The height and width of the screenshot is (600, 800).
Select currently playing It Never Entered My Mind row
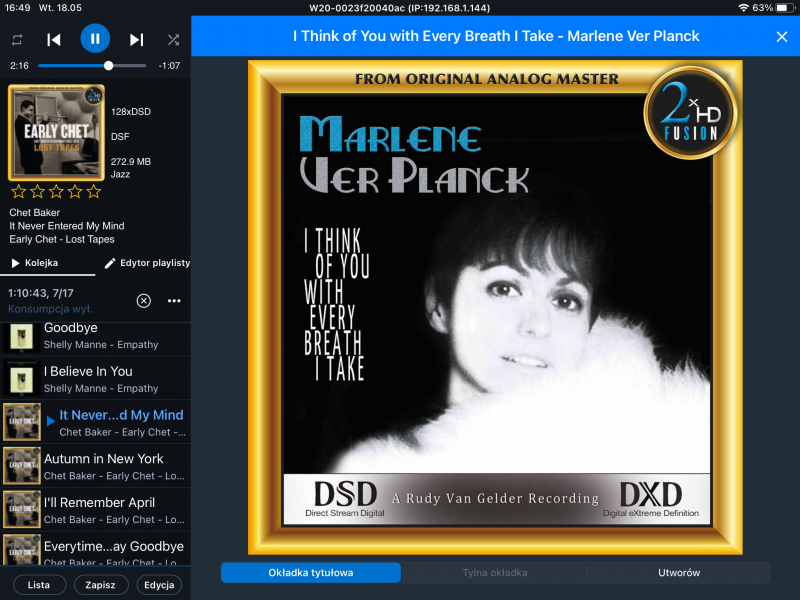click(x=95, y=422)
